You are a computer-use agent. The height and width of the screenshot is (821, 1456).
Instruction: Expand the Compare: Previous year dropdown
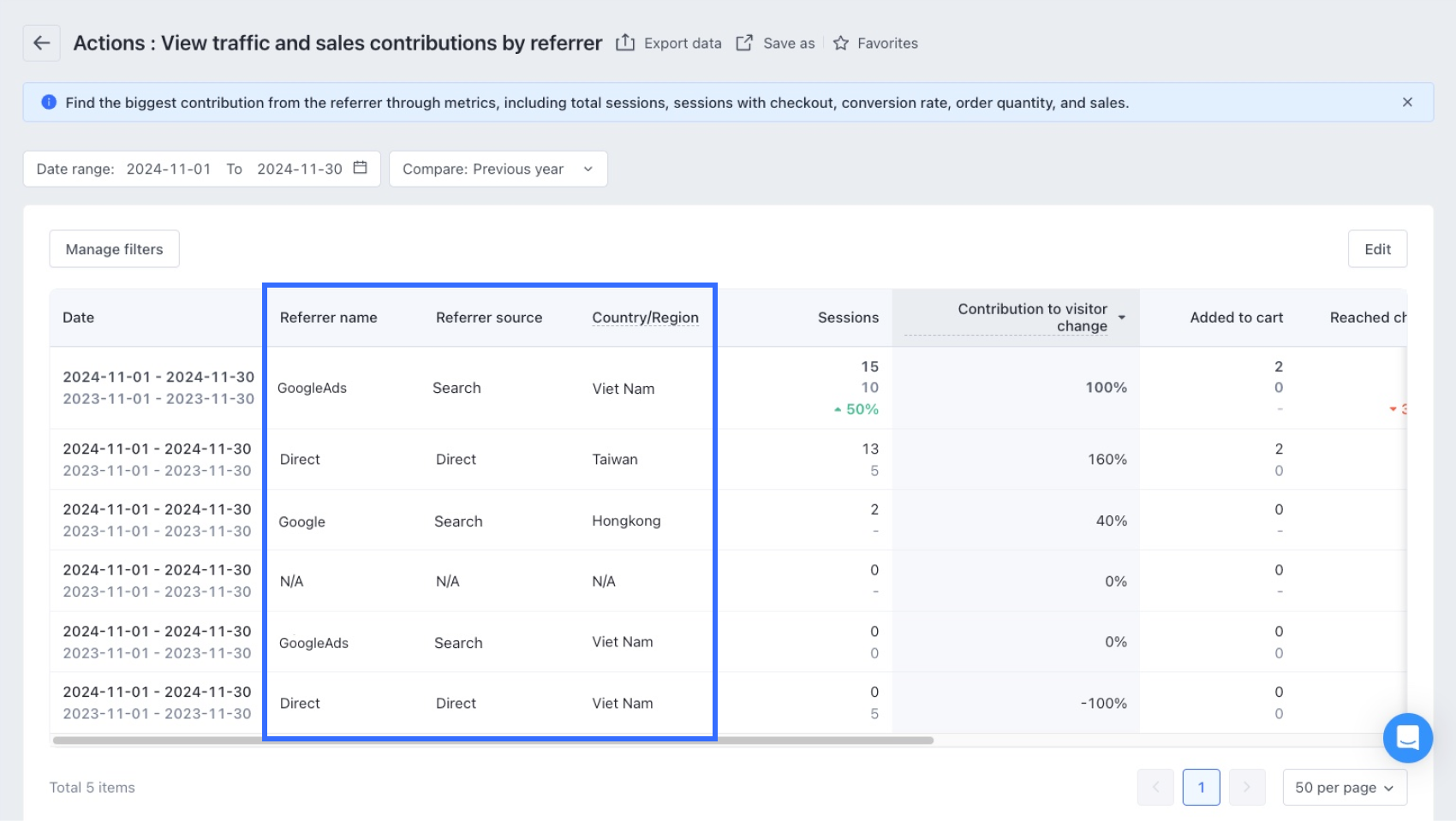click(x=498, y=169)
